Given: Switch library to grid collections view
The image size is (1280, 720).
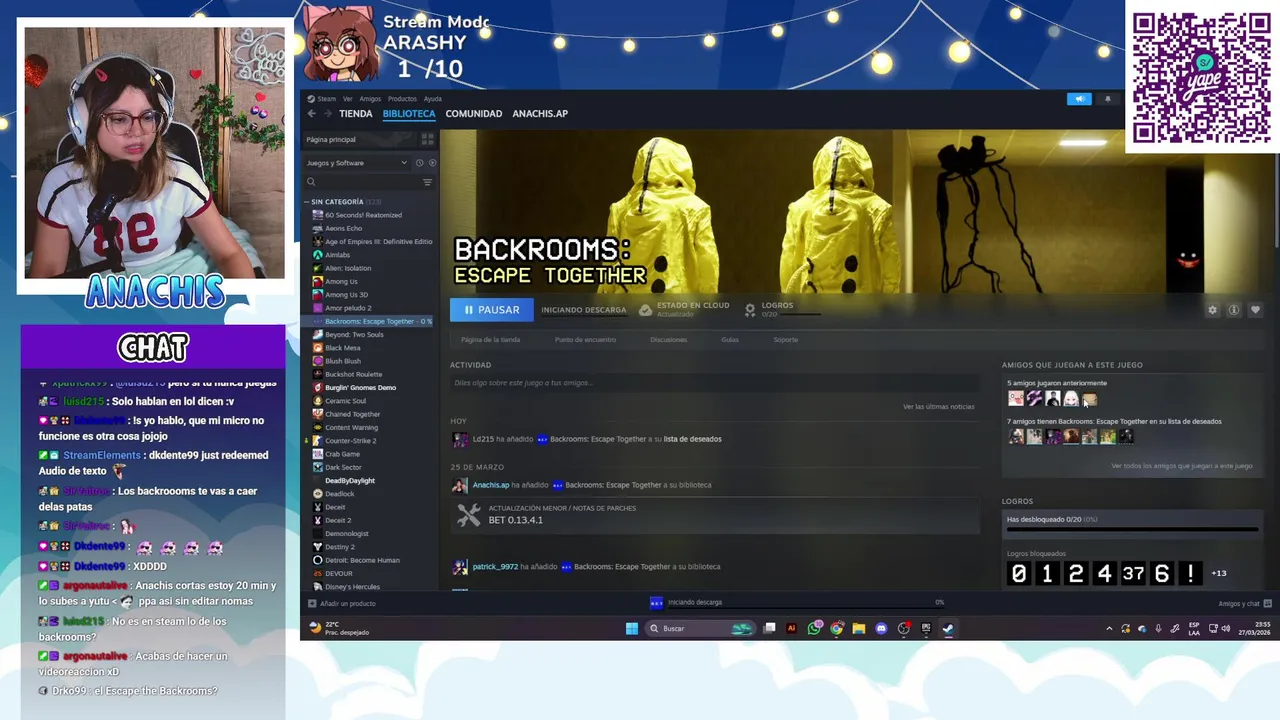Looking at the screenshot, I should [427, 139].
